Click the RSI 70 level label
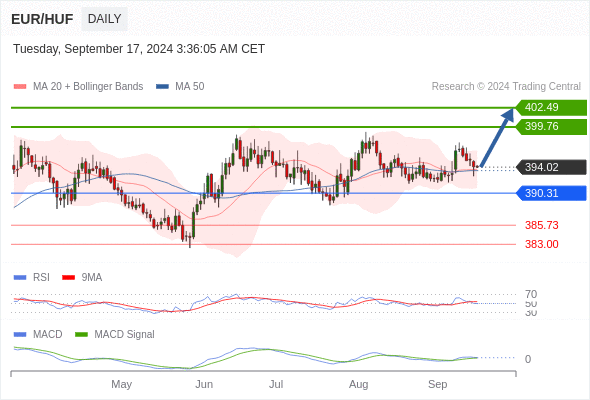Image resolution: width=590 pixels, height=400 pixels. [x=531, y=294]
